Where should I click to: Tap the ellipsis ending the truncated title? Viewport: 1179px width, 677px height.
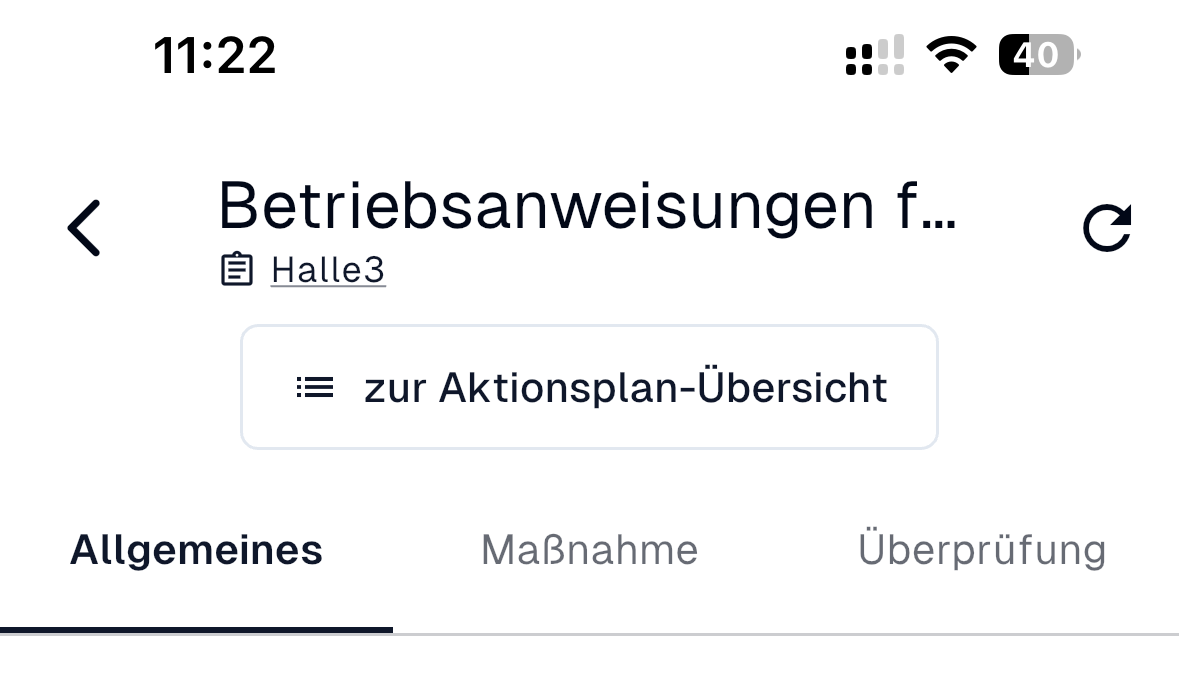(x=938, y=223)
